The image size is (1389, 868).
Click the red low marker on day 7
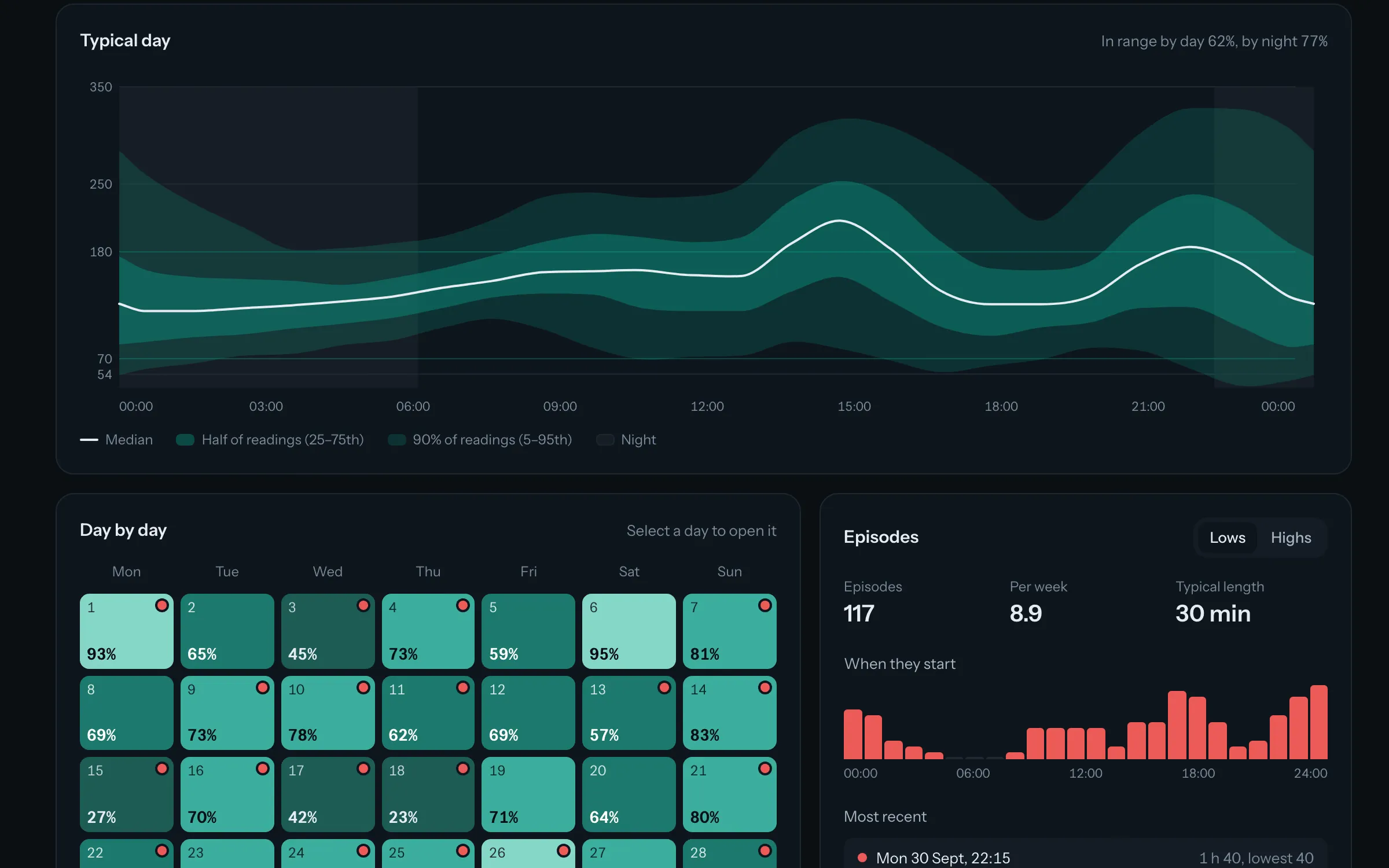point(765,605)
